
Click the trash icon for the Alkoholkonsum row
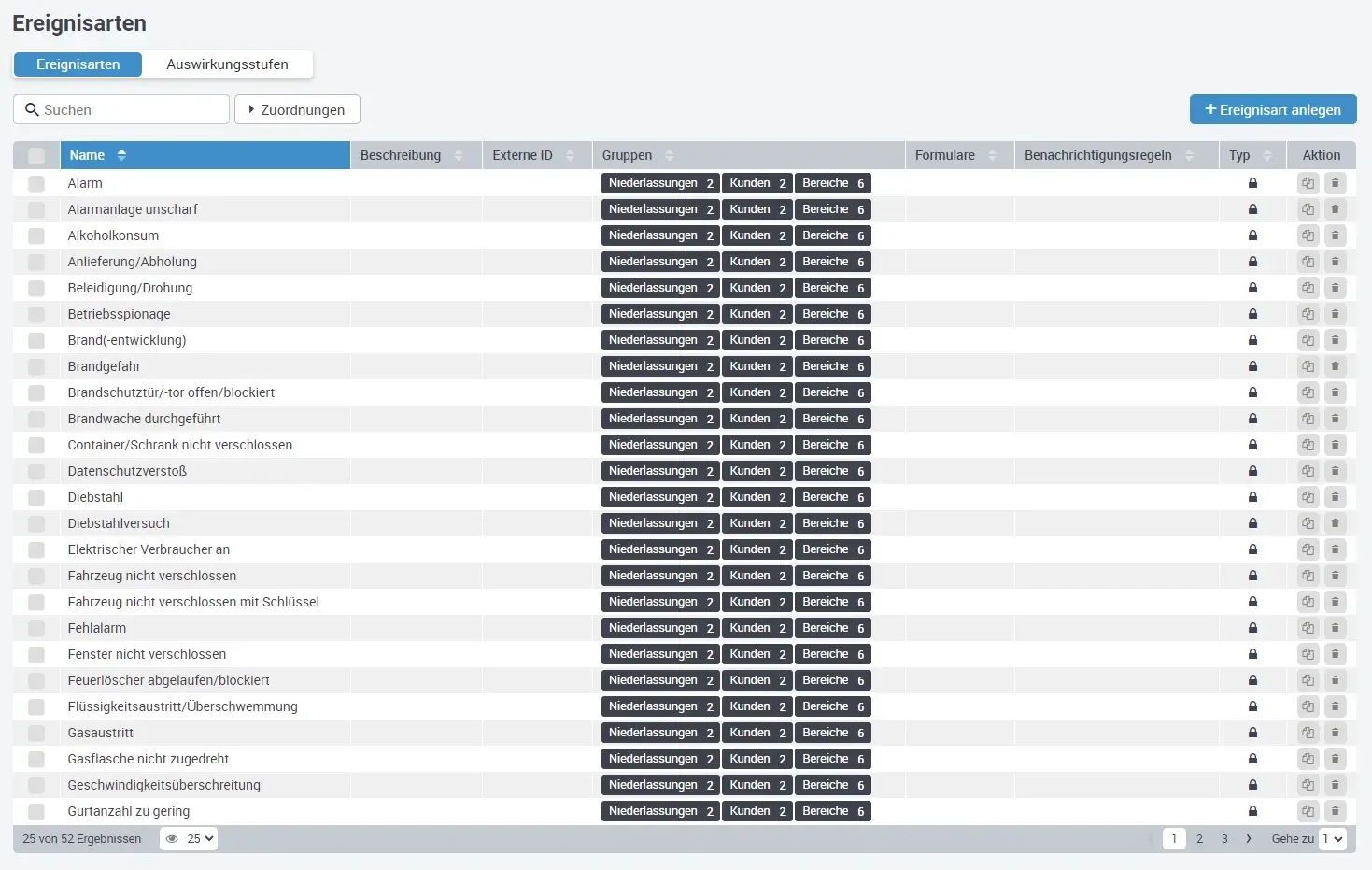(1335, 235)
